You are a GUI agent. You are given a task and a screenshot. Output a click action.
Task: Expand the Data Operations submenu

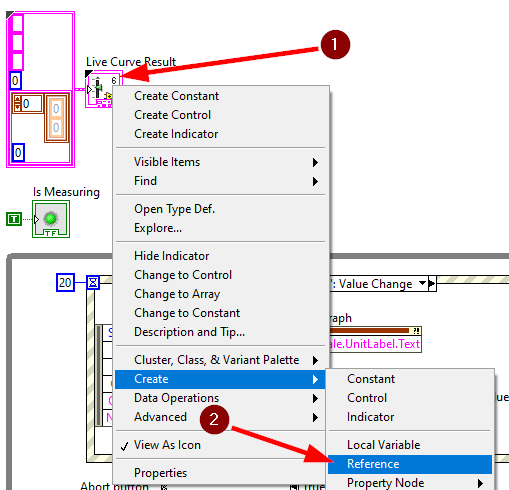click(x=220, y=398)
